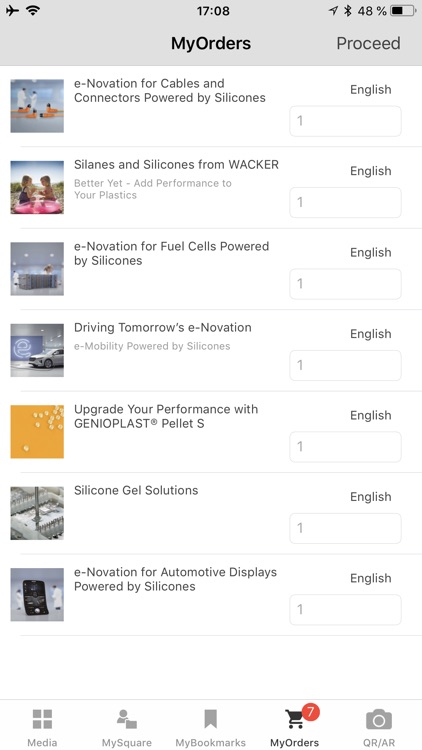
Task: Edit quantity for Silanes and Silicones from WACKER
Action: click(345, 202)
